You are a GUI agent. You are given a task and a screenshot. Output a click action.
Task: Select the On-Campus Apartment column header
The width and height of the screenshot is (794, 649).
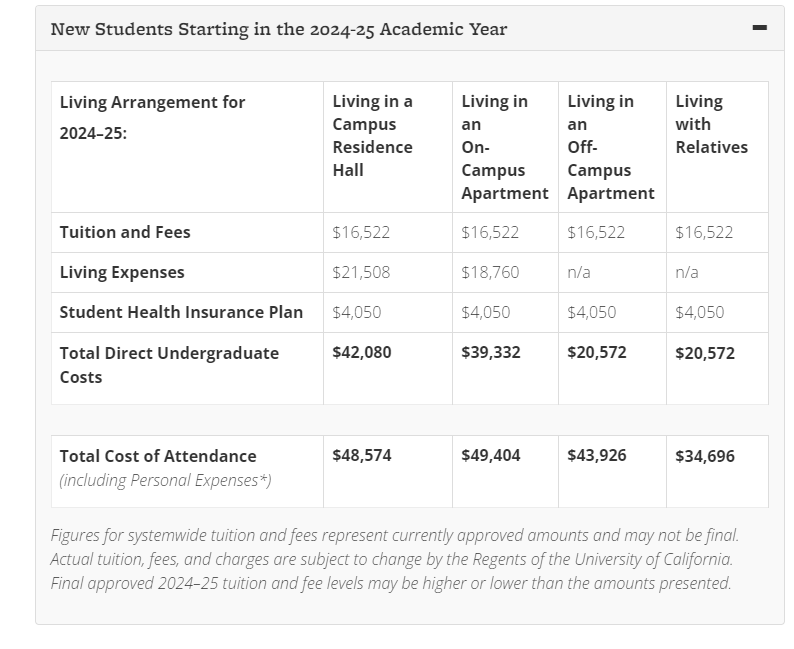pos(504,147)
